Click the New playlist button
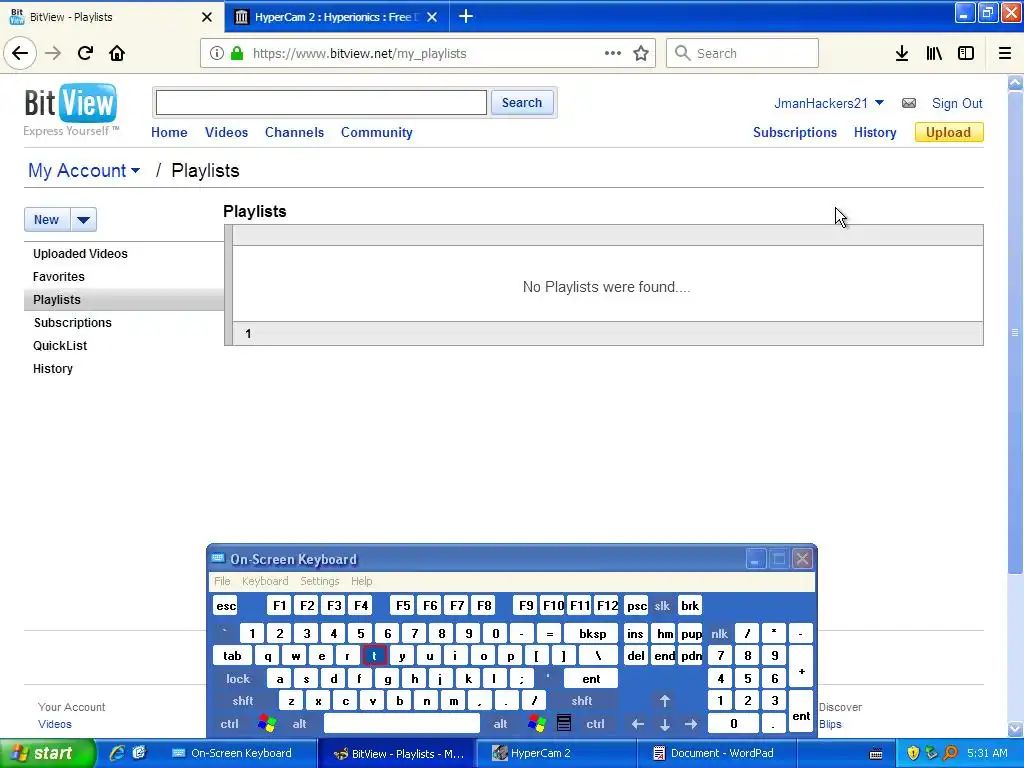Screen dimensions: 1024x768 [46, 219]
